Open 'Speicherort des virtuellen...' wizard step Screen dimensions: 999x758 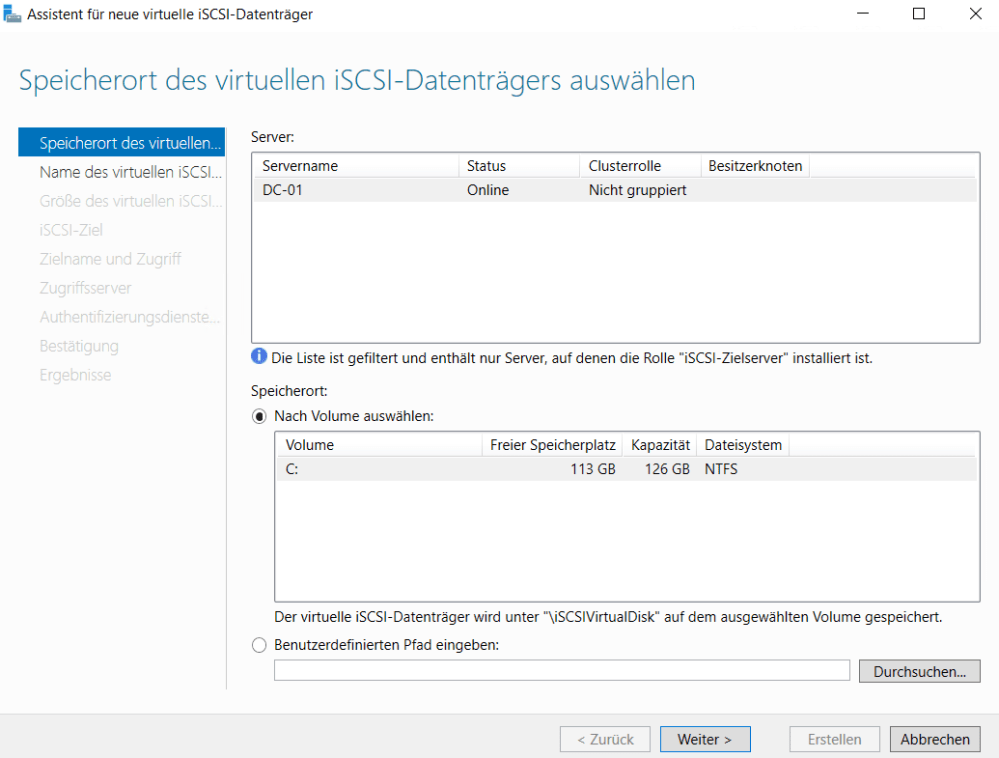point(123,143)
